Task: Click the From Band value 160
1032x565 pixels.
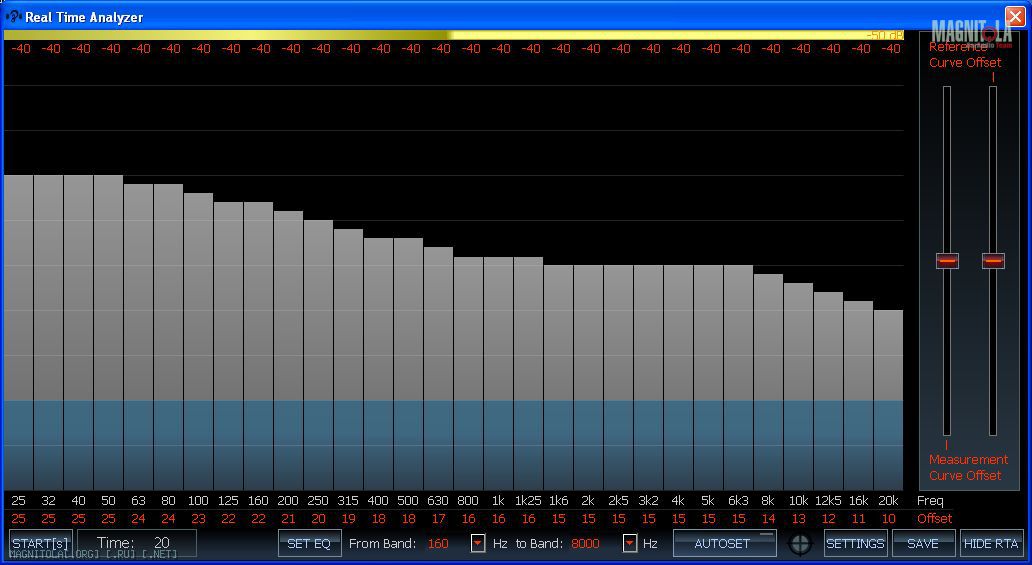Action: pyautogui.click(x=438, y=544)
